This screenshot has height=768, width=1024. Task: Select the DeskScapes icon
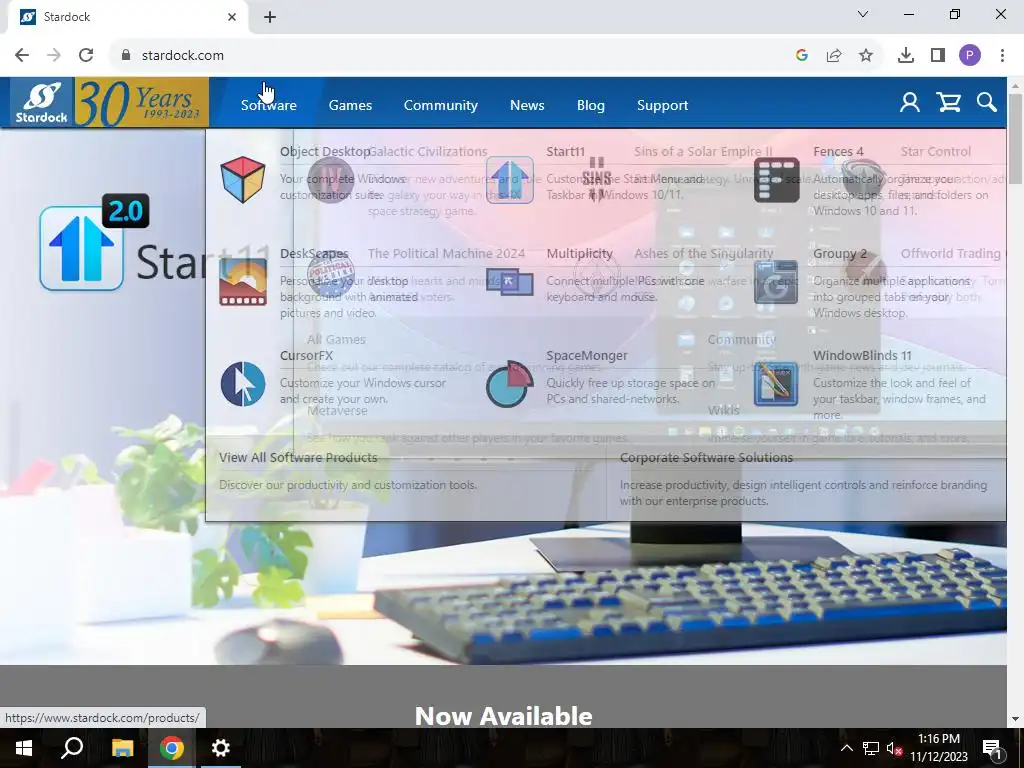[x=243, y=282]
